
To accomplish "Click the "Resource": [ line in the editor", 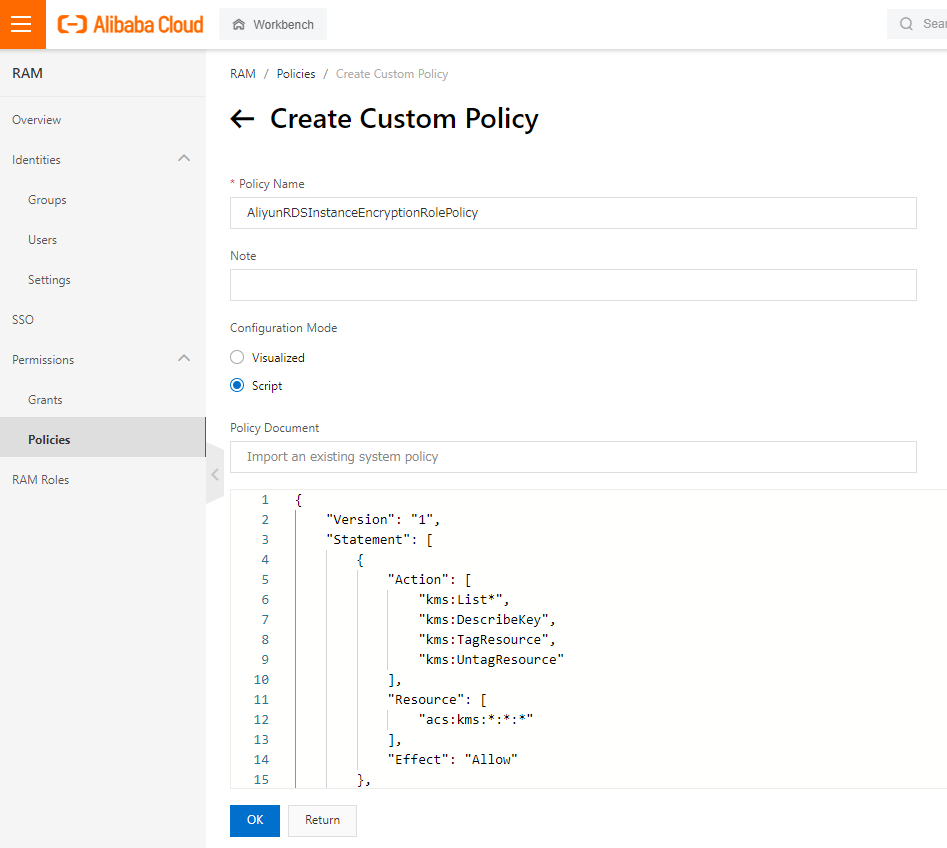I will click(437, 699).
